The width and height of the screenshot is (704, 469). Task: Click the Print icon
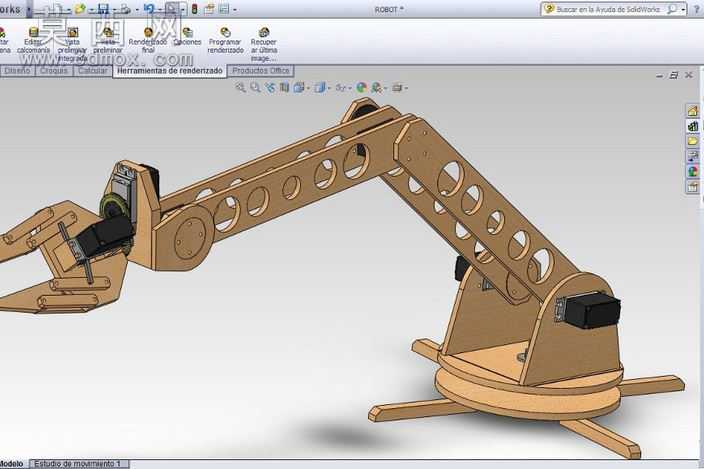coord(126,9)
